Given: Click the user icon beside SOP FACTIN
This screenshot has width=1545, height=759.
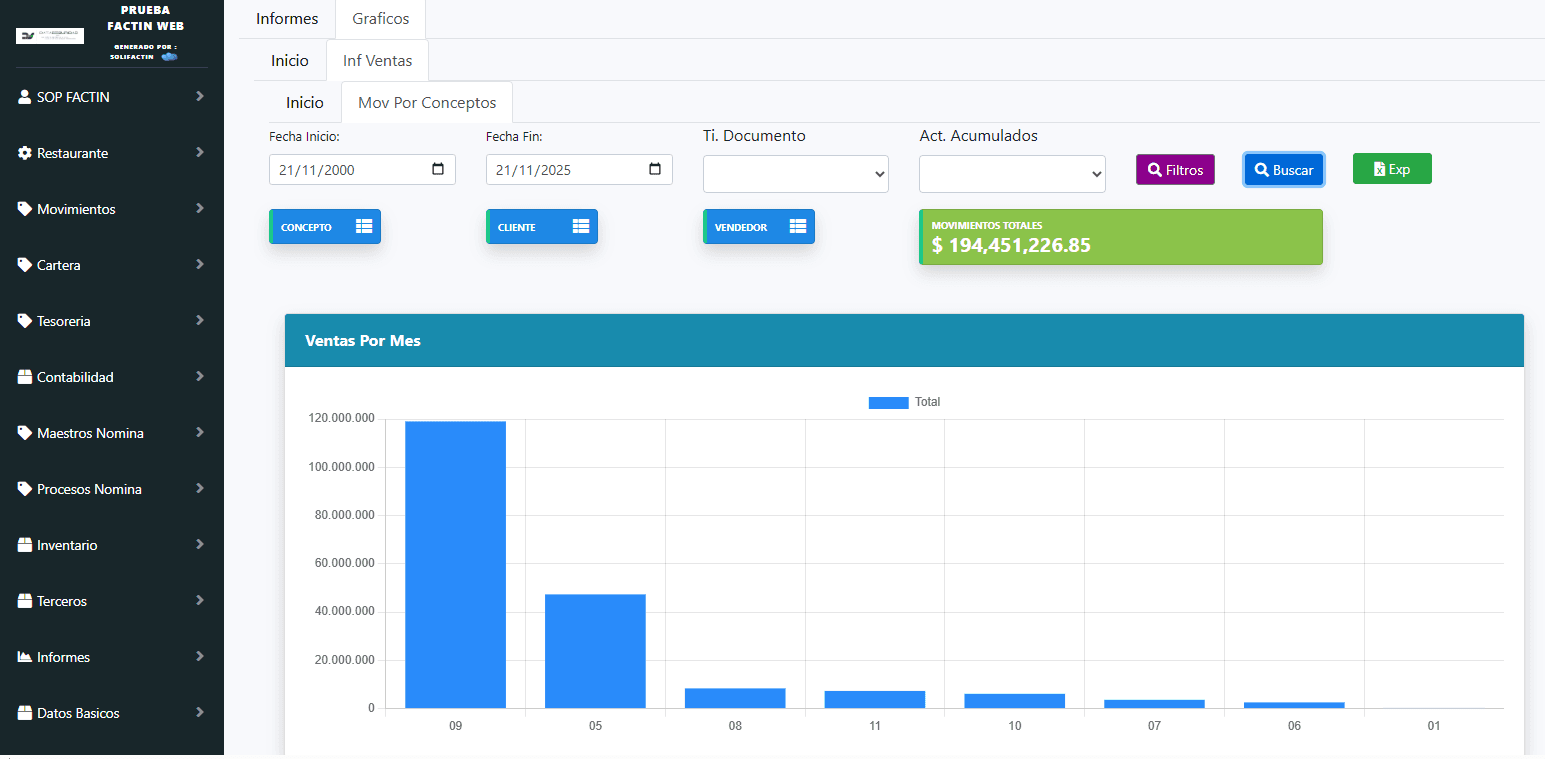Looking at the screenshot, I should [25, 97].
